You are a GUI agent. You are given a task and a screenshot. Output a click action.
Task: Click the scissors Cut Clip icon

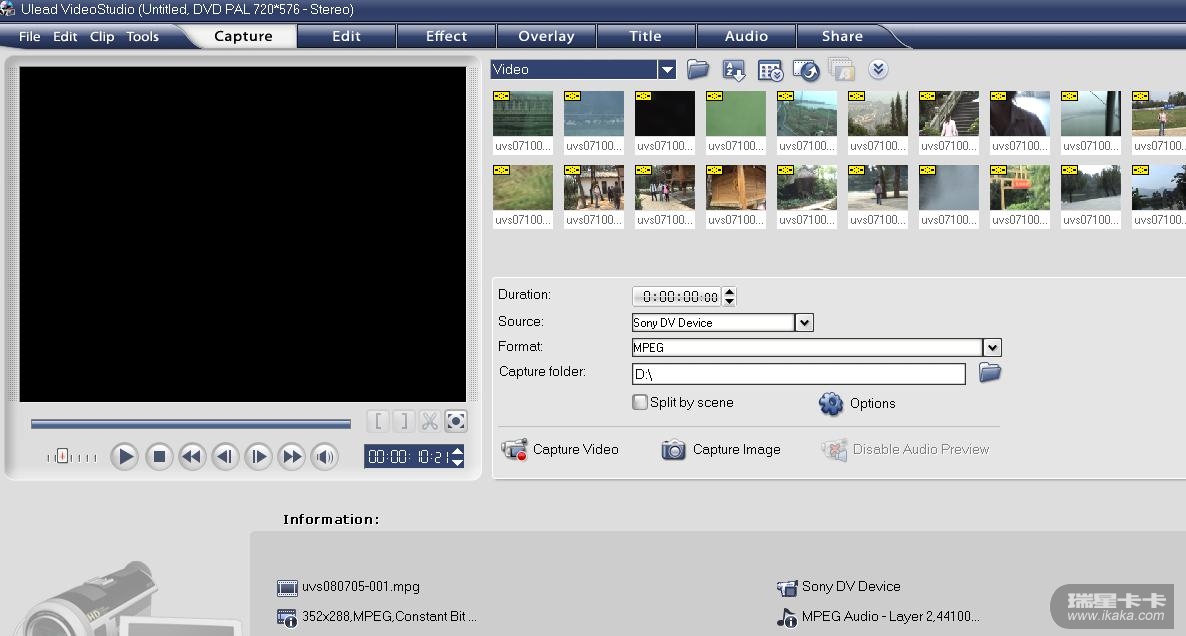pyautogui.click(x=429, y=421)
